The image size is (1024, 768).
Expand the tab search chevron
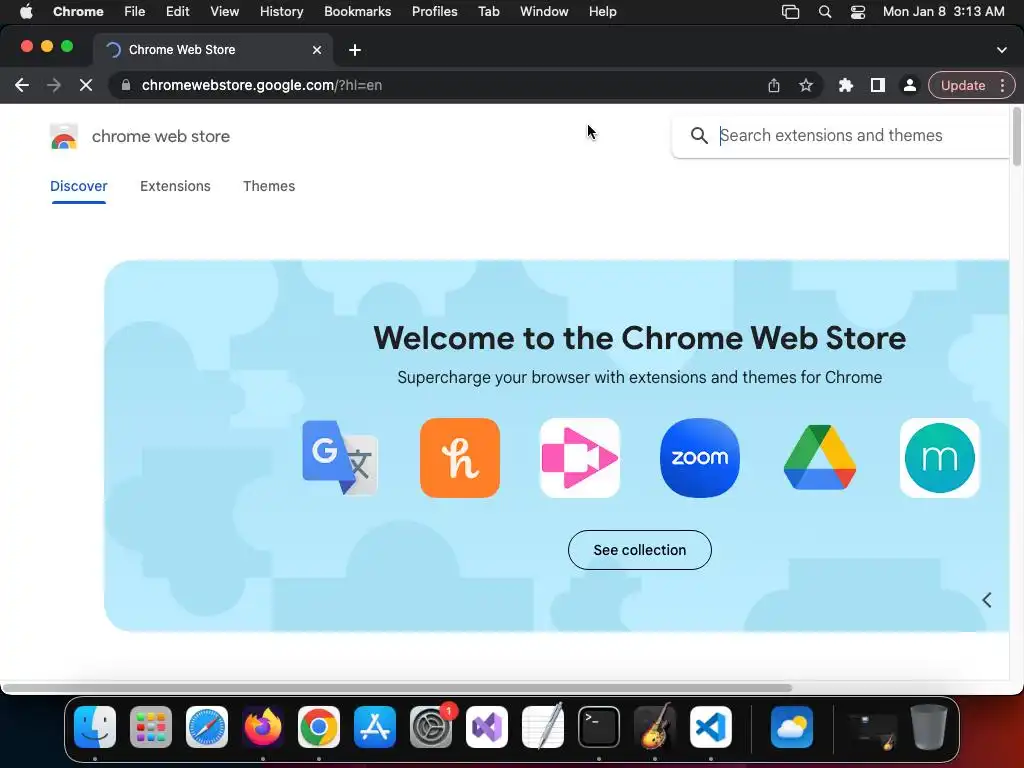(1002, 50)
